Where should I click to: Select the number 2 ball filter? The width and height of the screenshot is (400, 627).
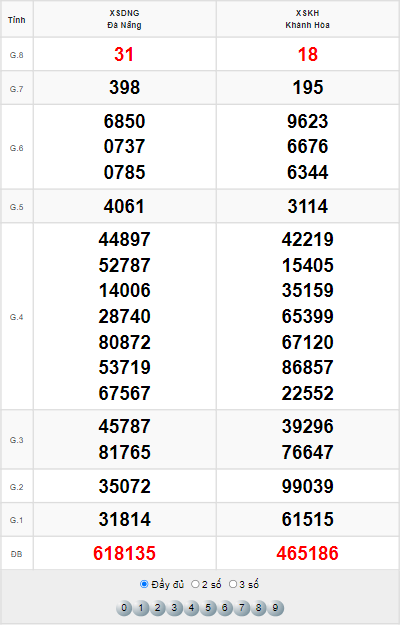[x=158, y=608]
